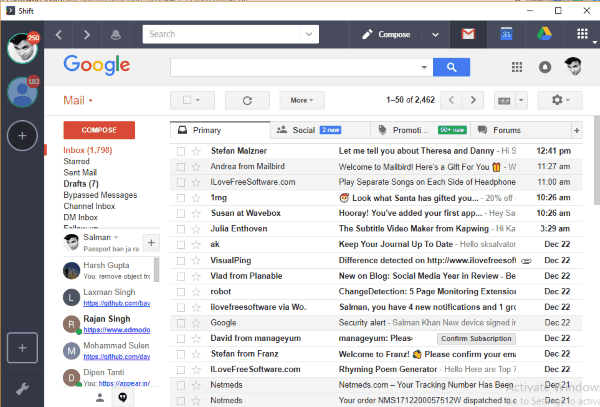
Task: Tick the 1mg email checkbox
Action: 181,198
